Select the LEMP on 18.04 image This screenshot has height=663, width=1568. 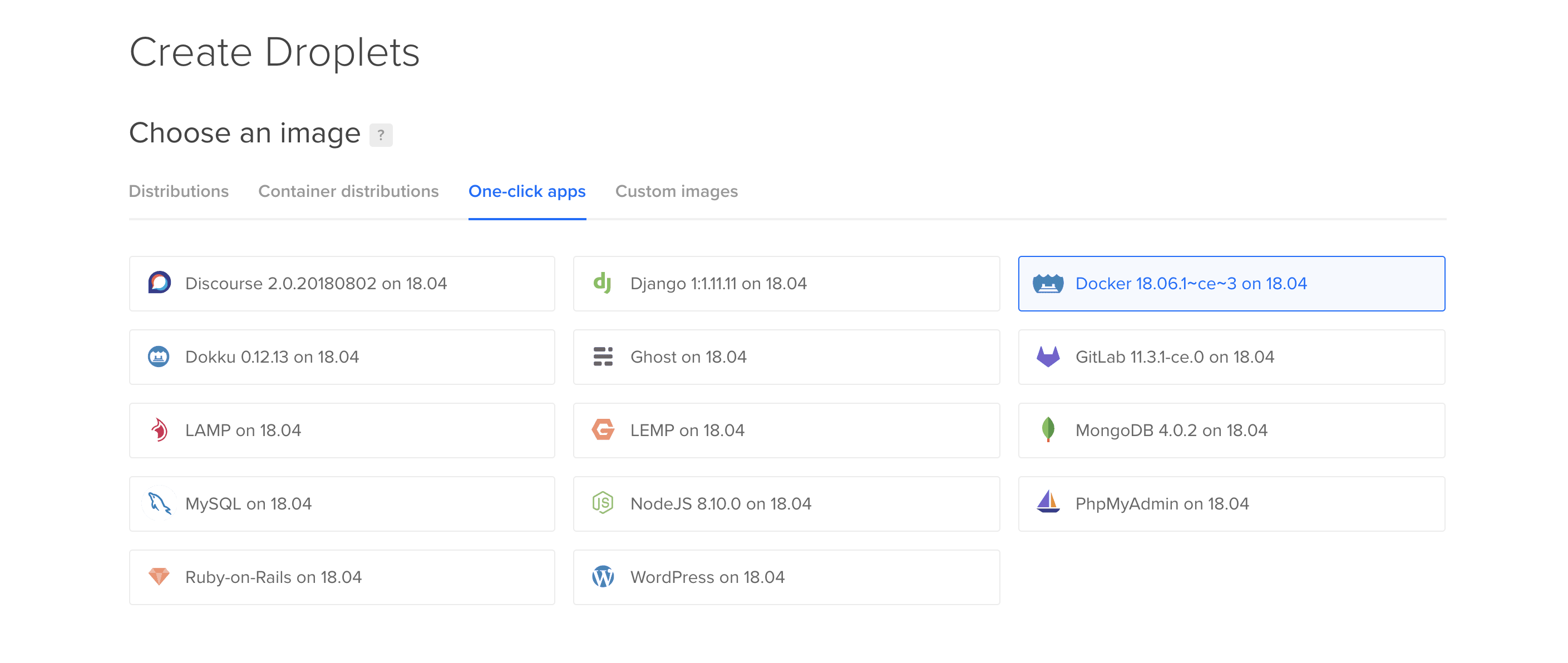(x=786, y=431)
